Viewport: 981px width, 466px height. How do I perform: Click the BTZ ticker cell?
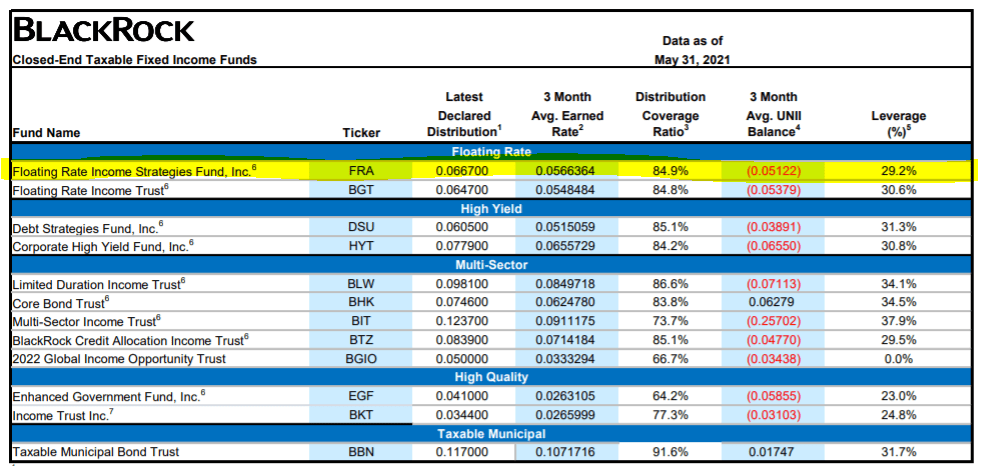360,340
